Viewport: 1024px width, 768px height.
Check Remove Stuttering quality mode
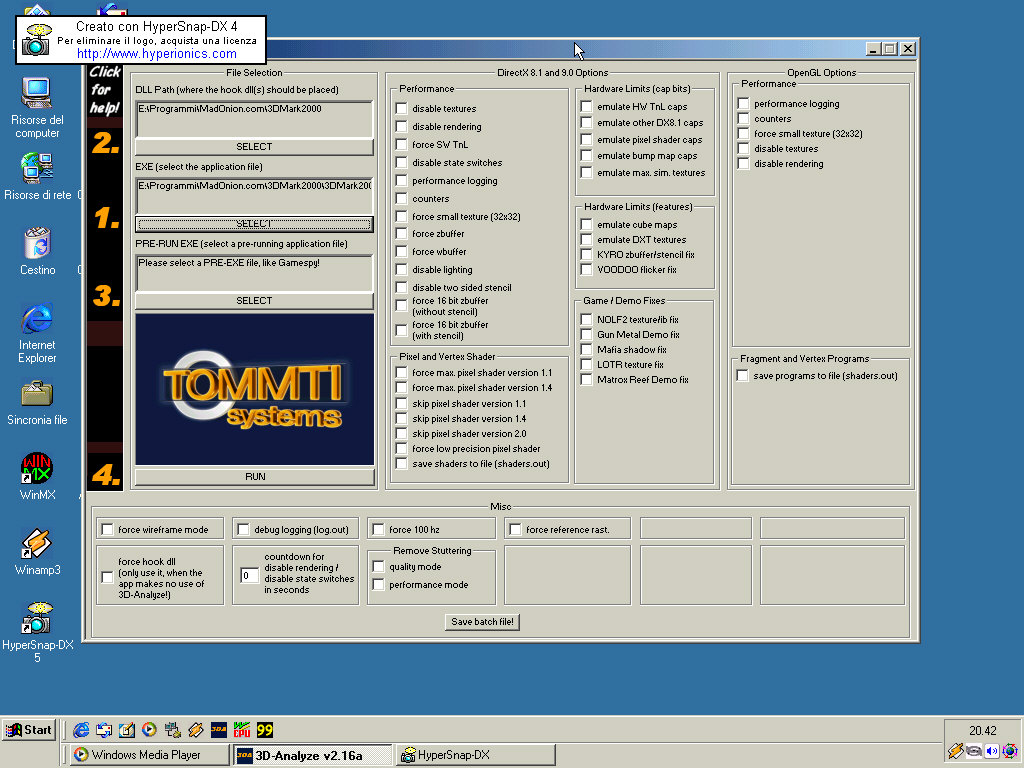click(378, 567)
